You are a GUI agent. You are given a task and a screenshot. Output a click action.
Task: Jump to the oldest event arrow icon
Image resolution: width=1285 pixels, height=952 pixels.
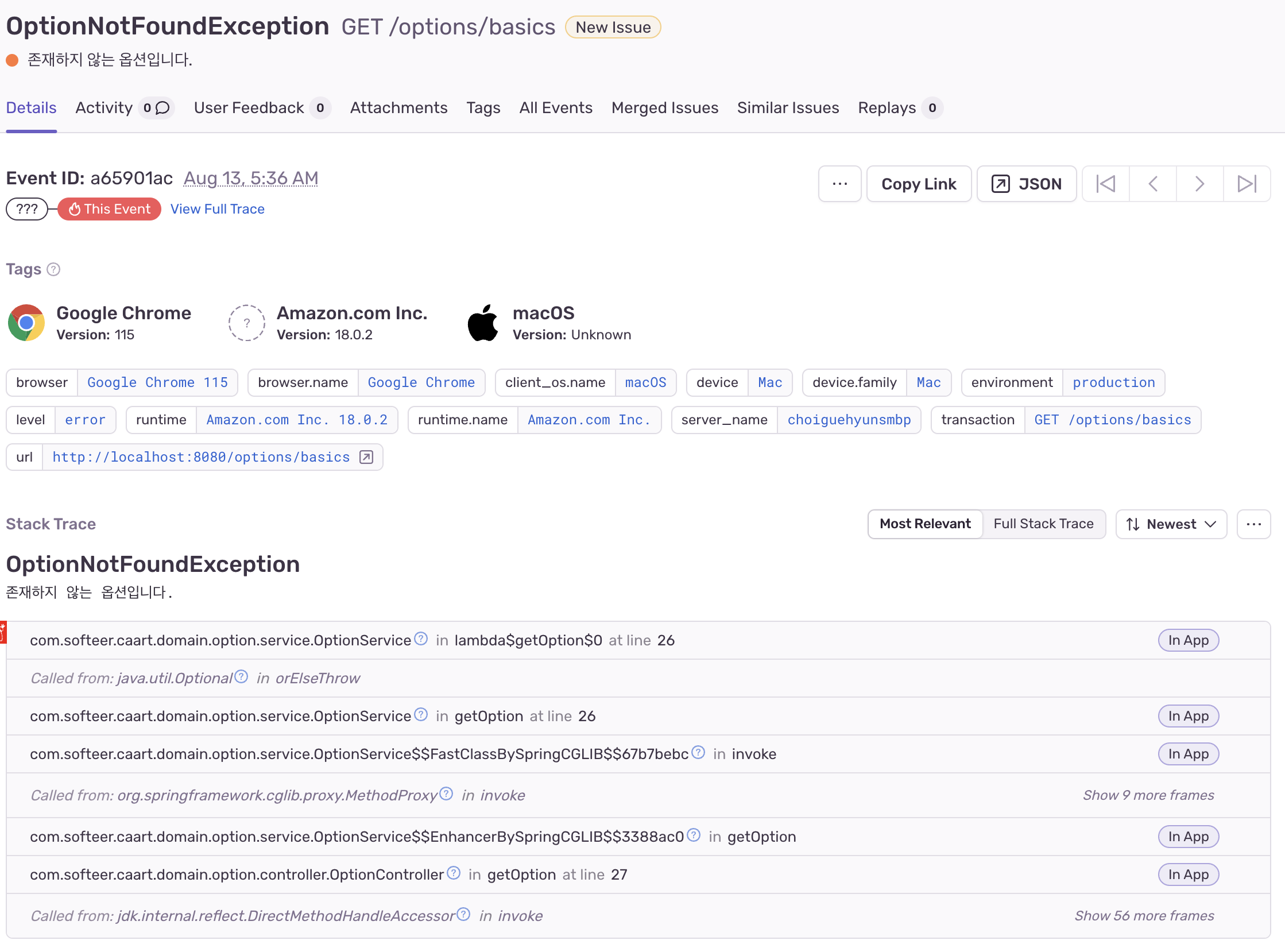[x=1105, y=184]
